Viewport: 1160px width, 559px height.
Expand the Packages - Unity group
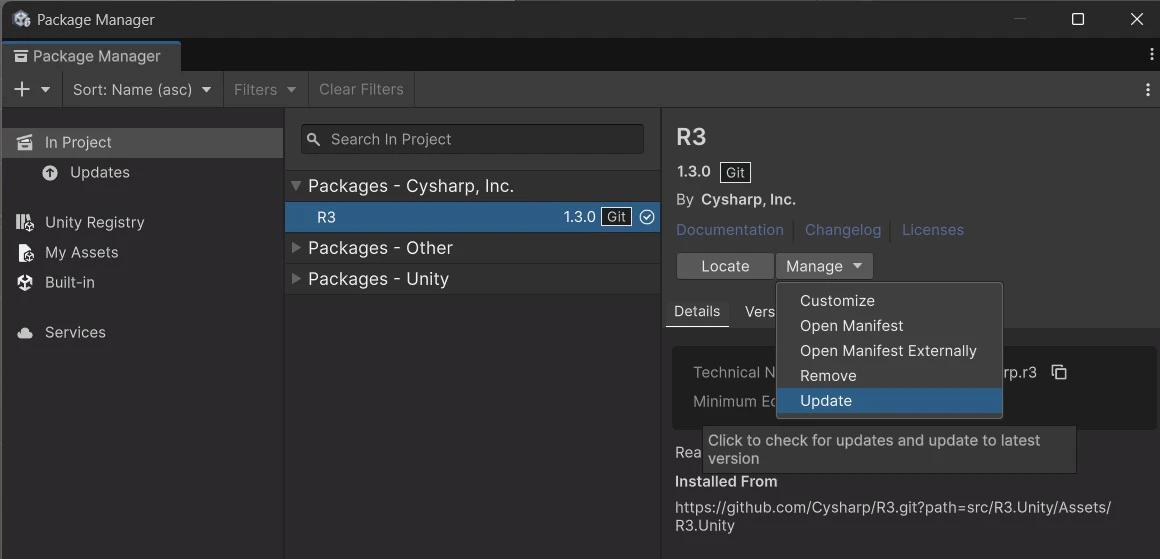click(296, 279)
